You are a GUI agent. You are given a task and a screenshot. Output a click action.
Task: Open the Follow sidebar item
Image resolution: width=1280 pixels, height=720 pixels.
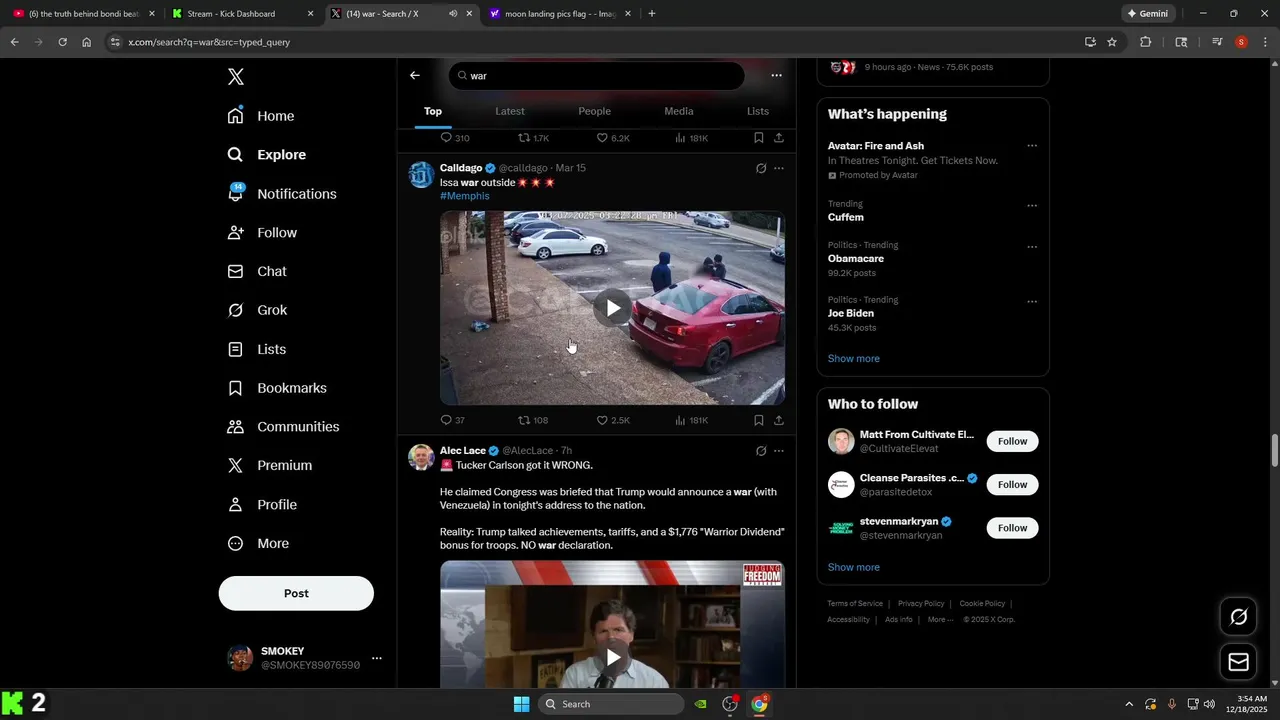click(x=262, y=233)
